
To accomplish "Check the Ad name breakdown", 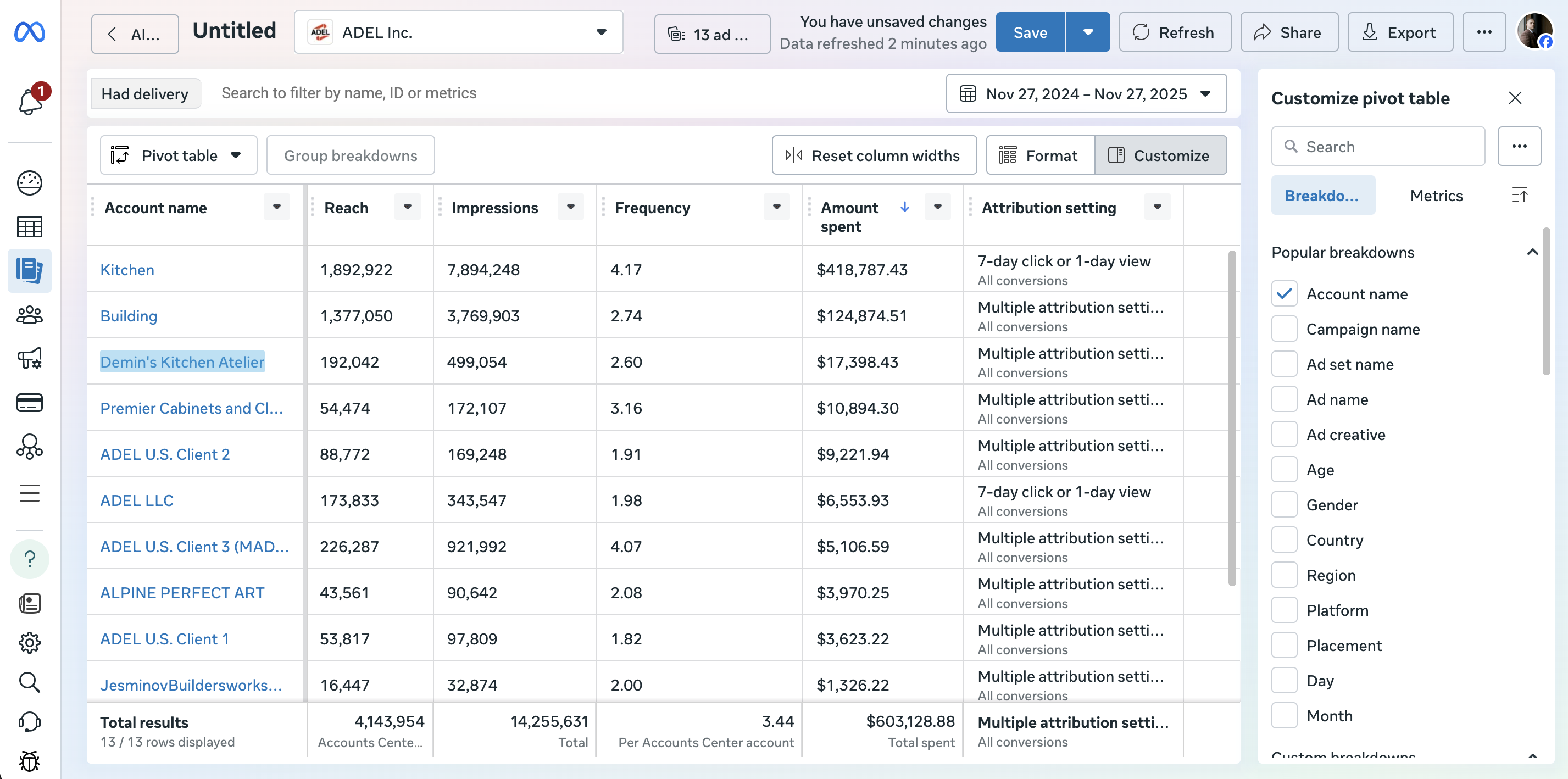I will coord(1285,399).
